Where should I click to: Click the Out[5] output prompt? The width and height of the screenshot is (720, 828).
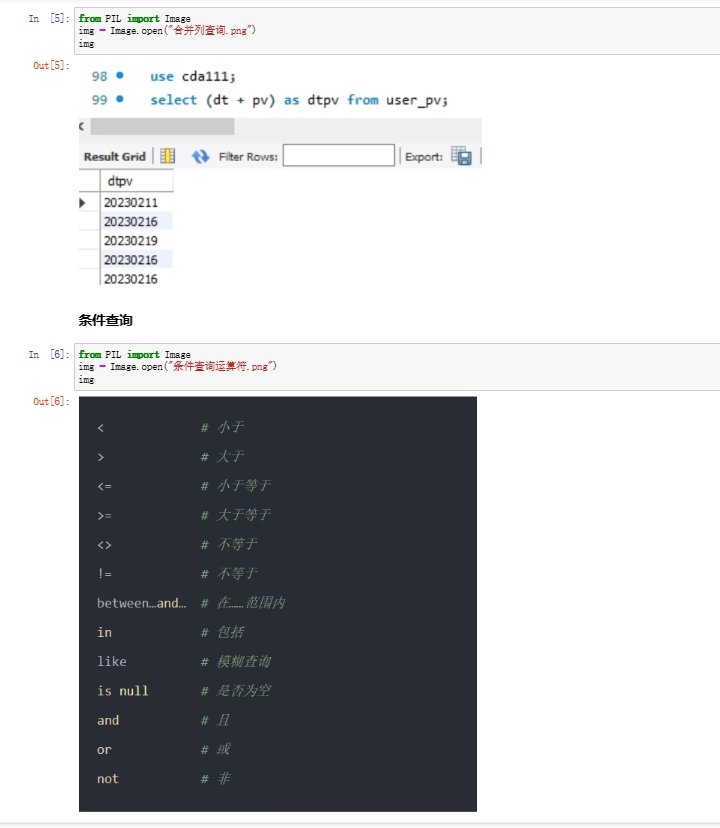tap(51, 65)
